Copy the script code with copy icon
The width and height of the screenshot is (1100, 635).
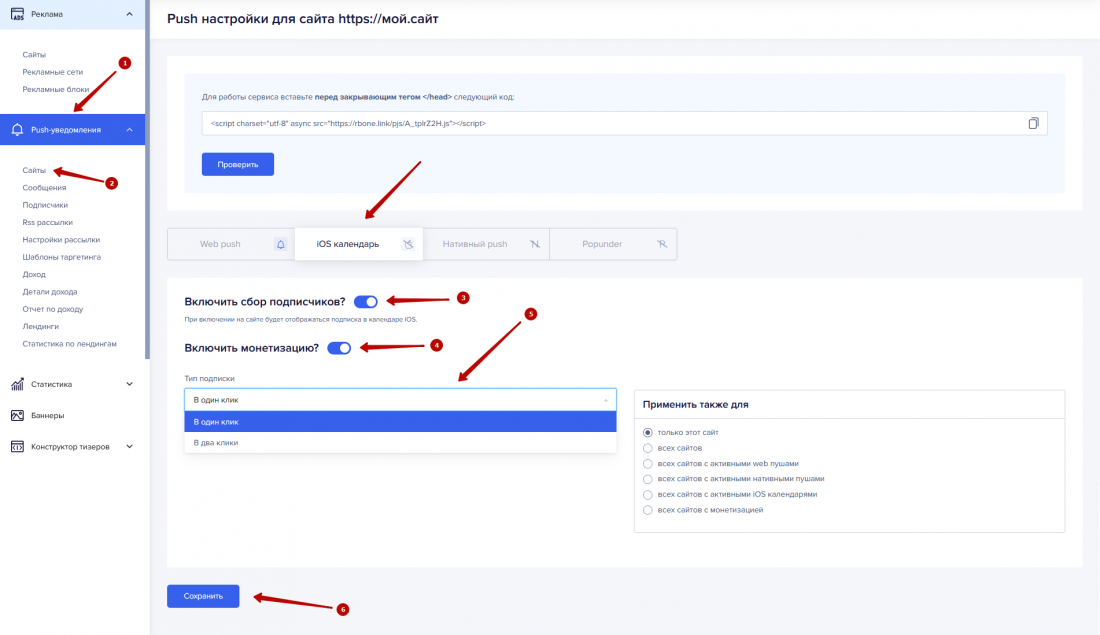pyautogui.click(x=1033, y=123)
